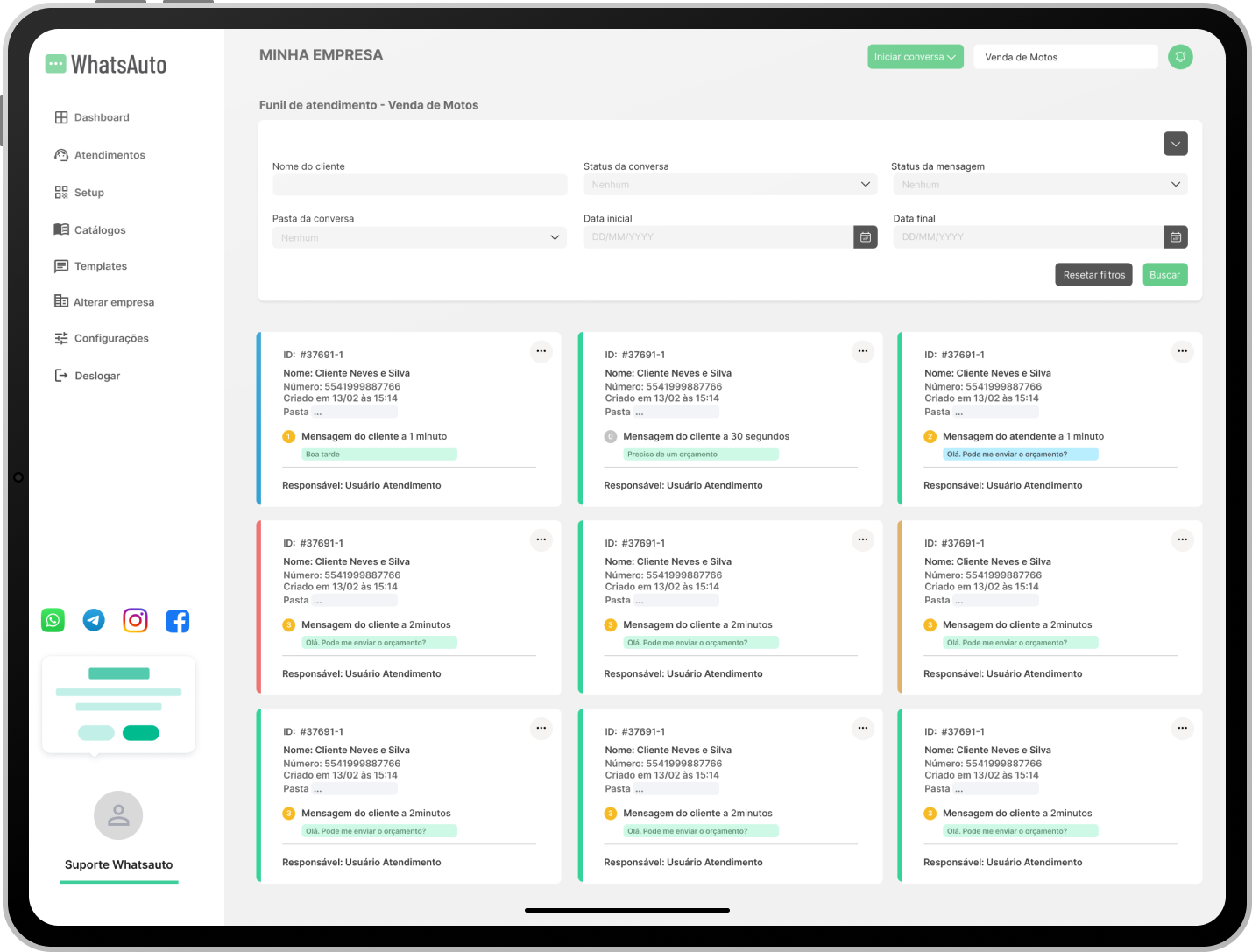
Task: Collapse the filter panel with chevron button
Action: pyautogui.click(x=1175, y=144)
